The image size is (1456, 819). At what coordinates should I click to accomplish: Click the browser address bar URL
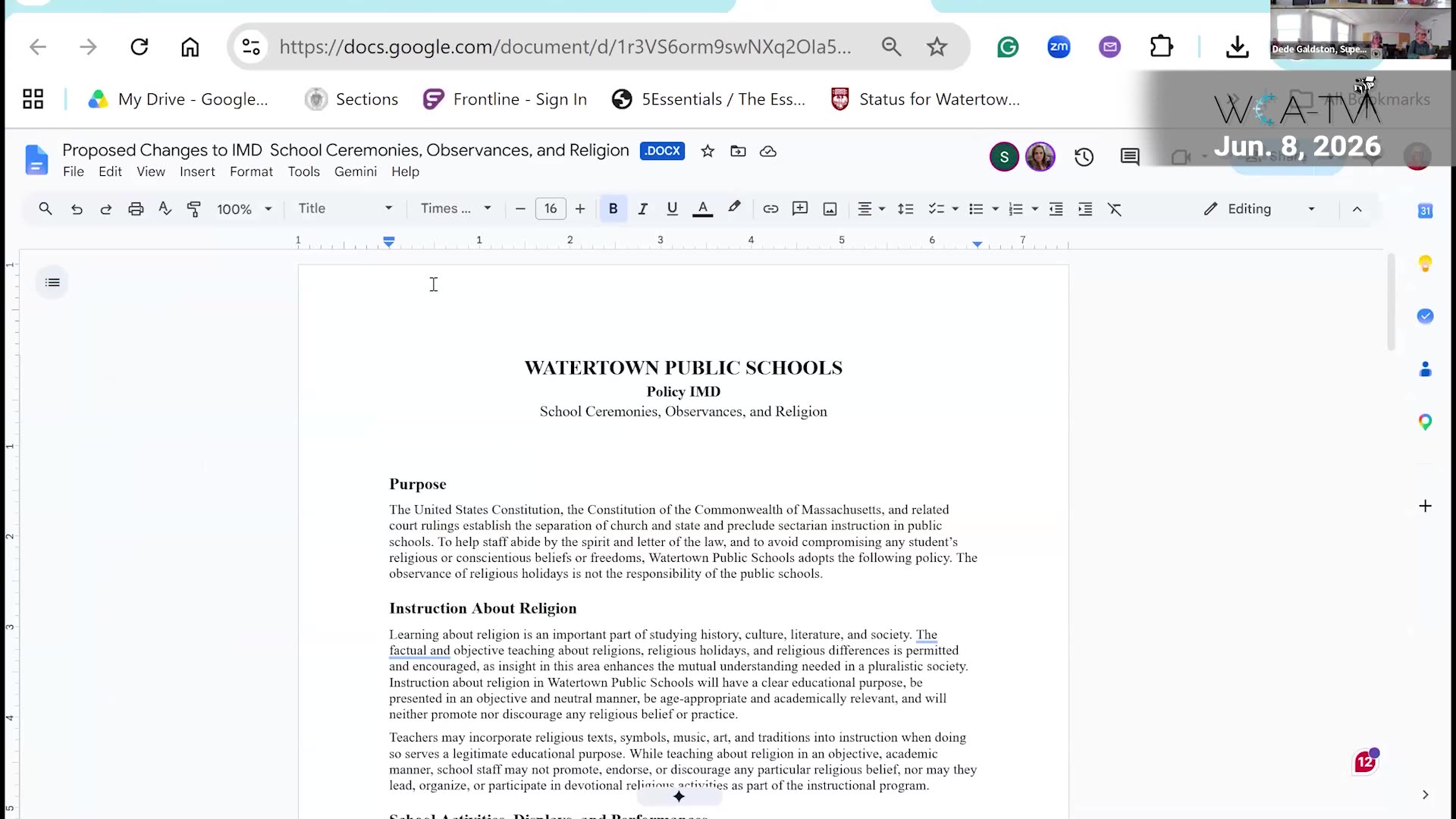565,47
